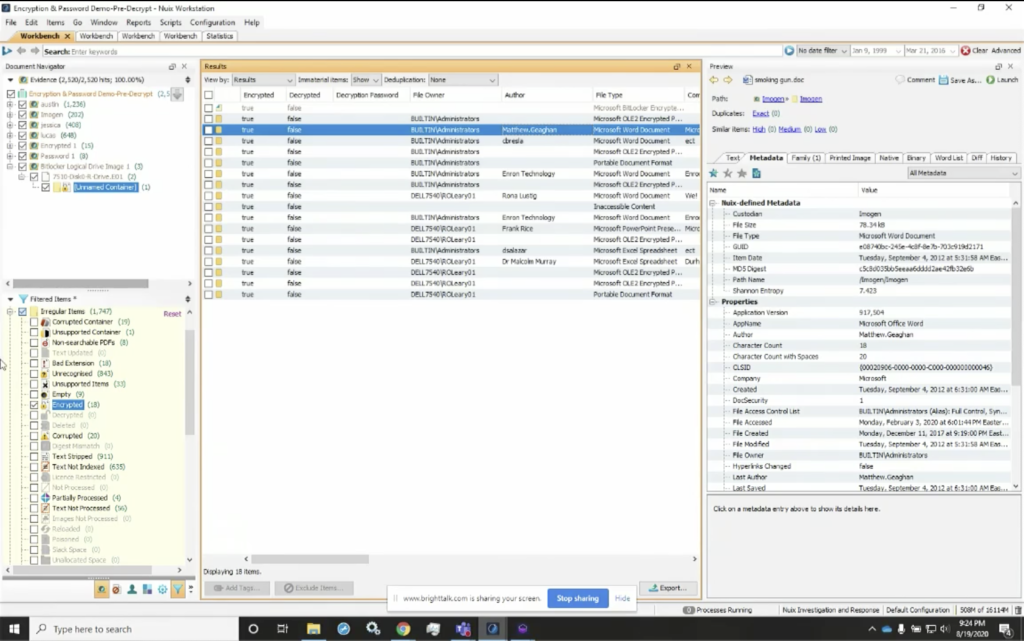Go to previous item in Preview
The image size is (1024, 641).
click(714, 80)
